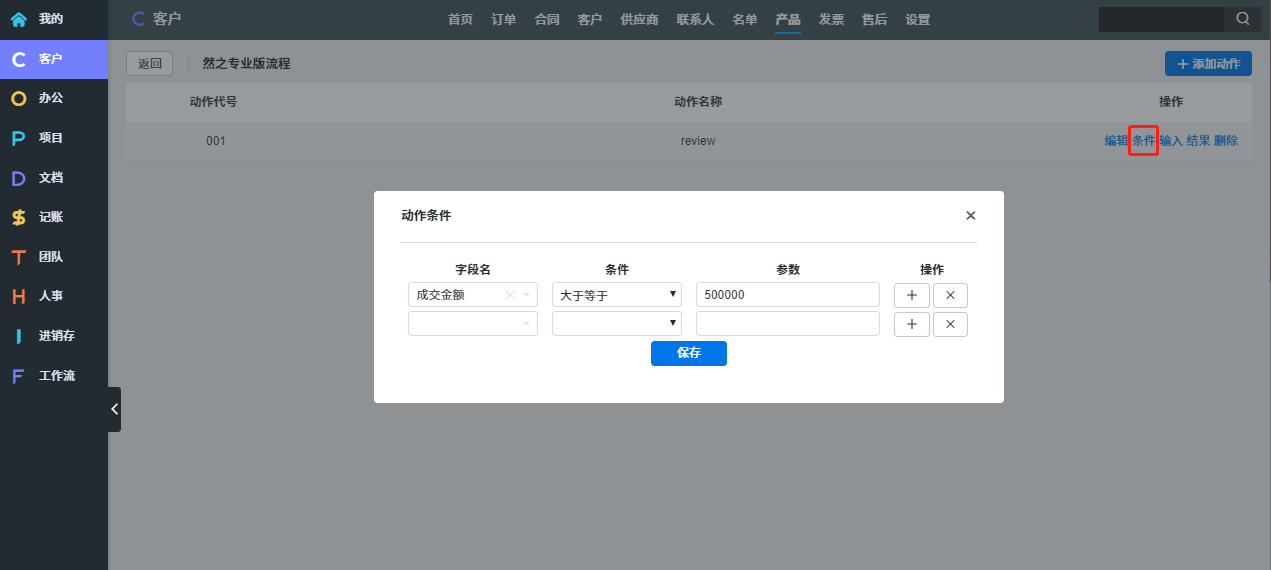Collapse the left sidebar with arrow handle
This screenshot has height=570, width=1271.
(x=114, y=409)
